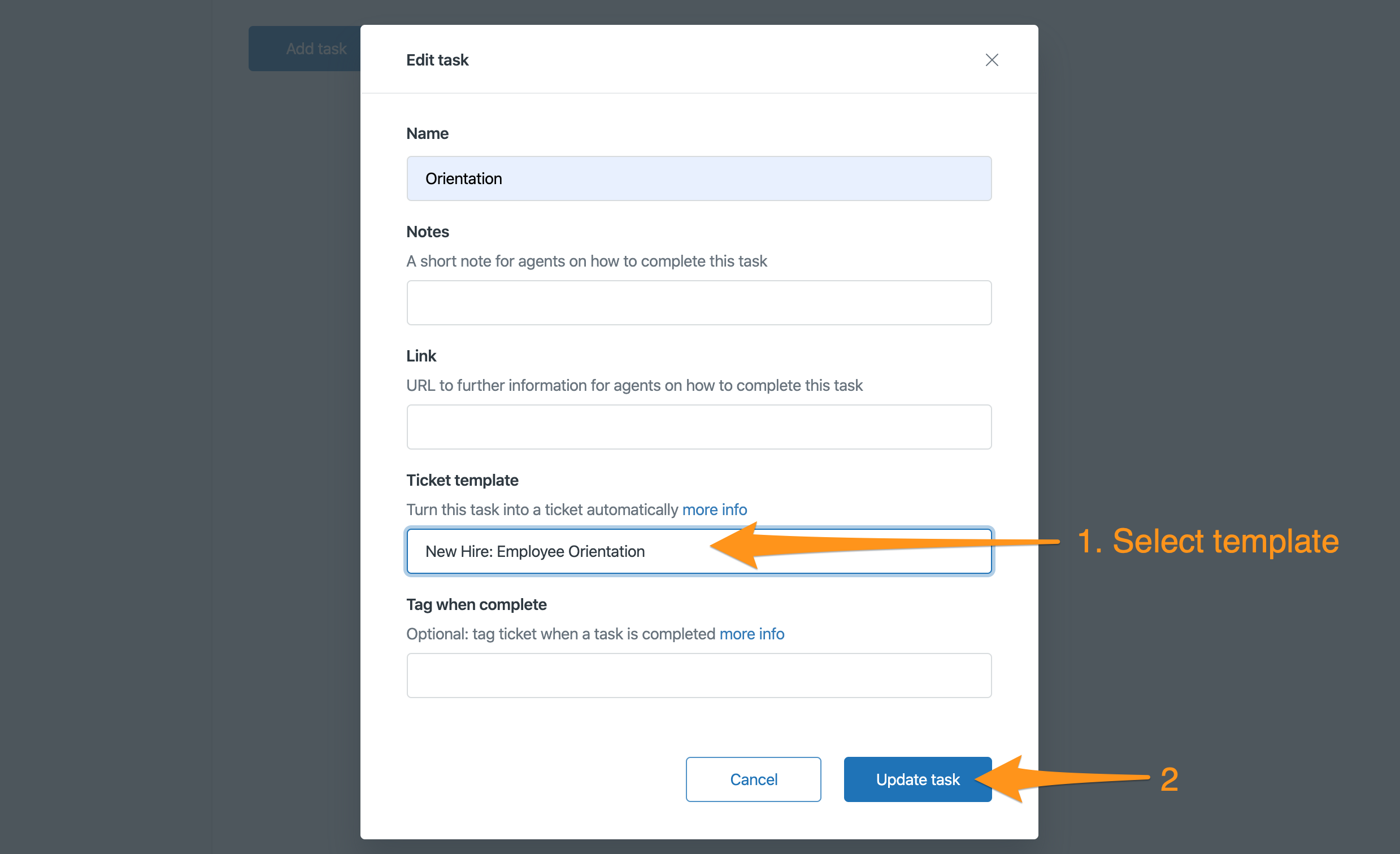Click the Tag when complete label

tap(476, 604)
